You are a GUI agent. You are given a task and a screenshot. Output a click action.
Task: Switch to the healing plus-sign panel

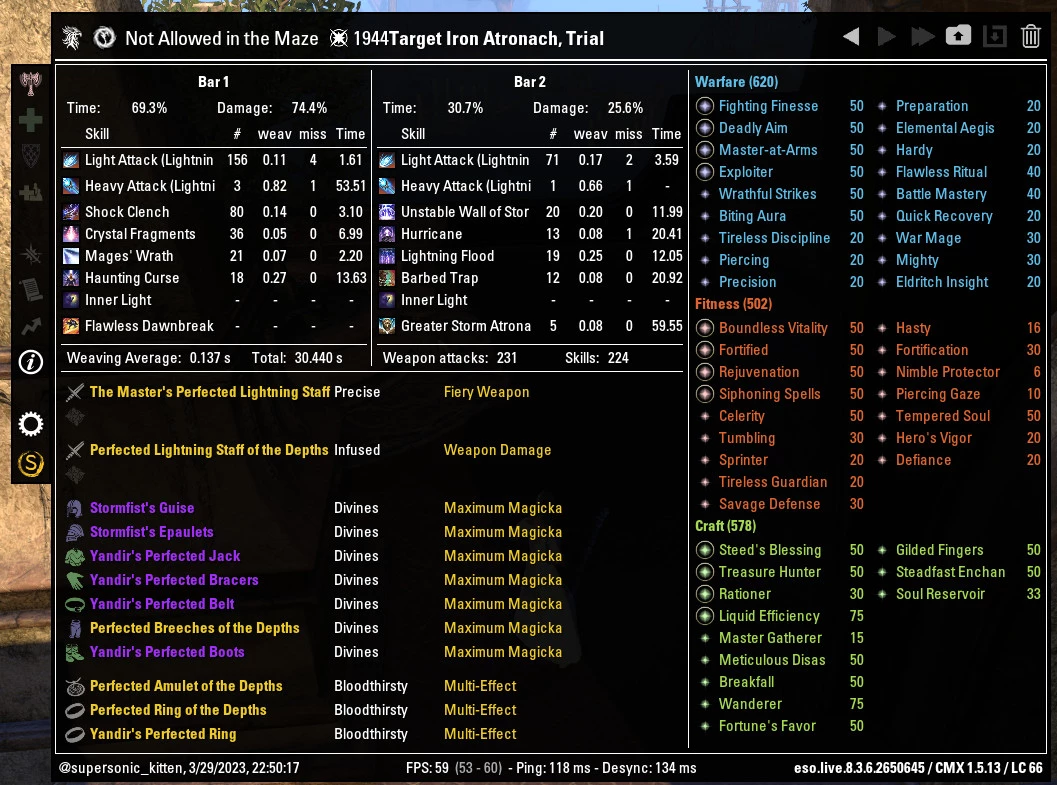click(31, 120)
